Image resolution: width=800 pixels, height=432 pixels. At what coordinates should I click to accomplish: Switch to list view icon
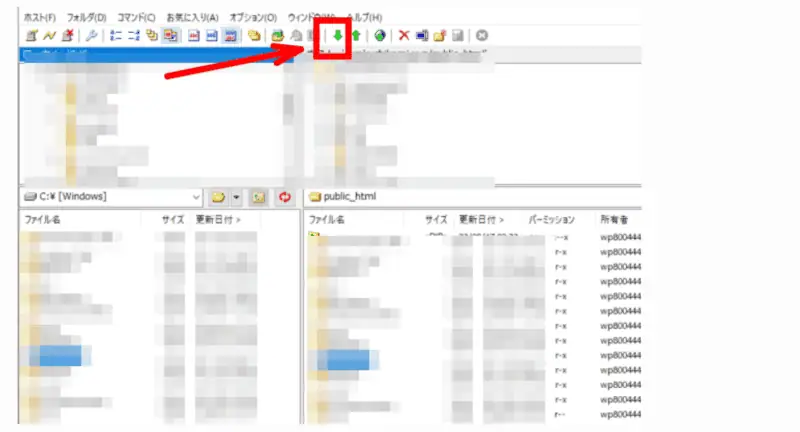coord(116,36)
